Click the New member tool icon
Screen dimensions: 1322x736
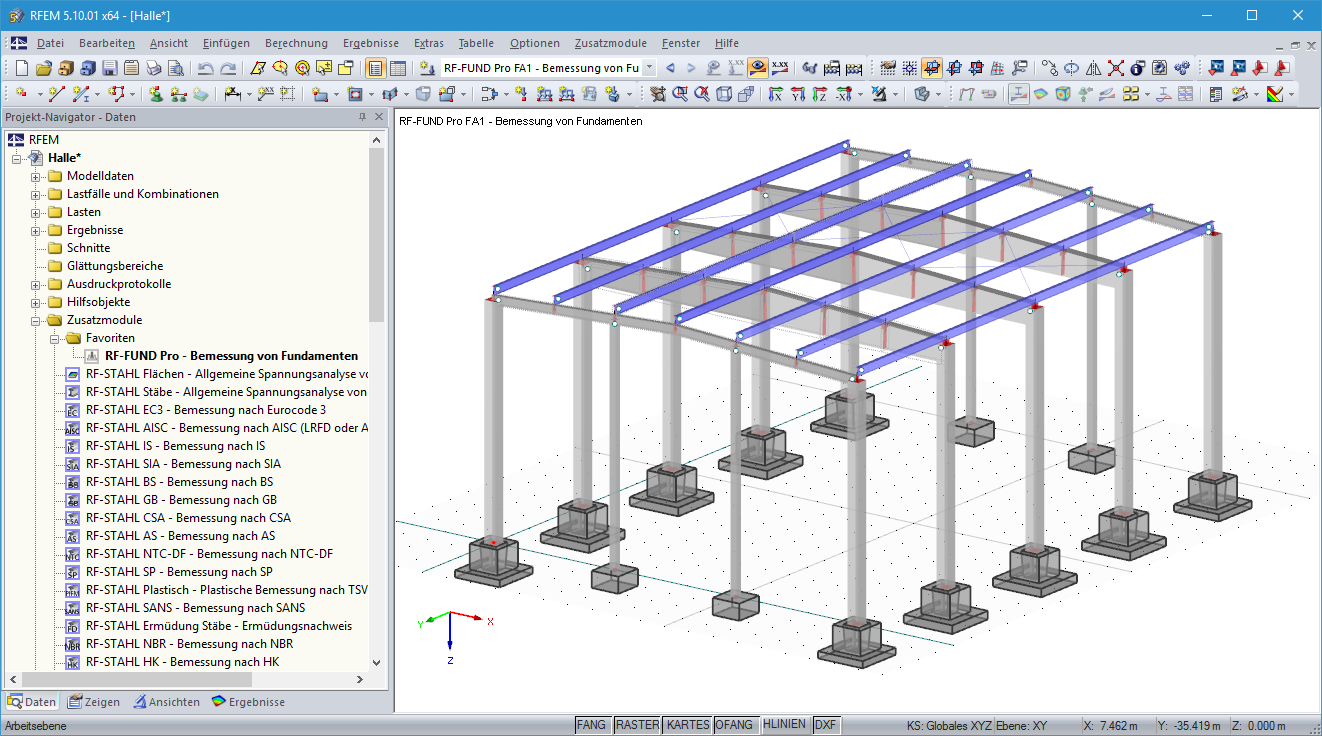pyautogui.click(x=80, y=94)
